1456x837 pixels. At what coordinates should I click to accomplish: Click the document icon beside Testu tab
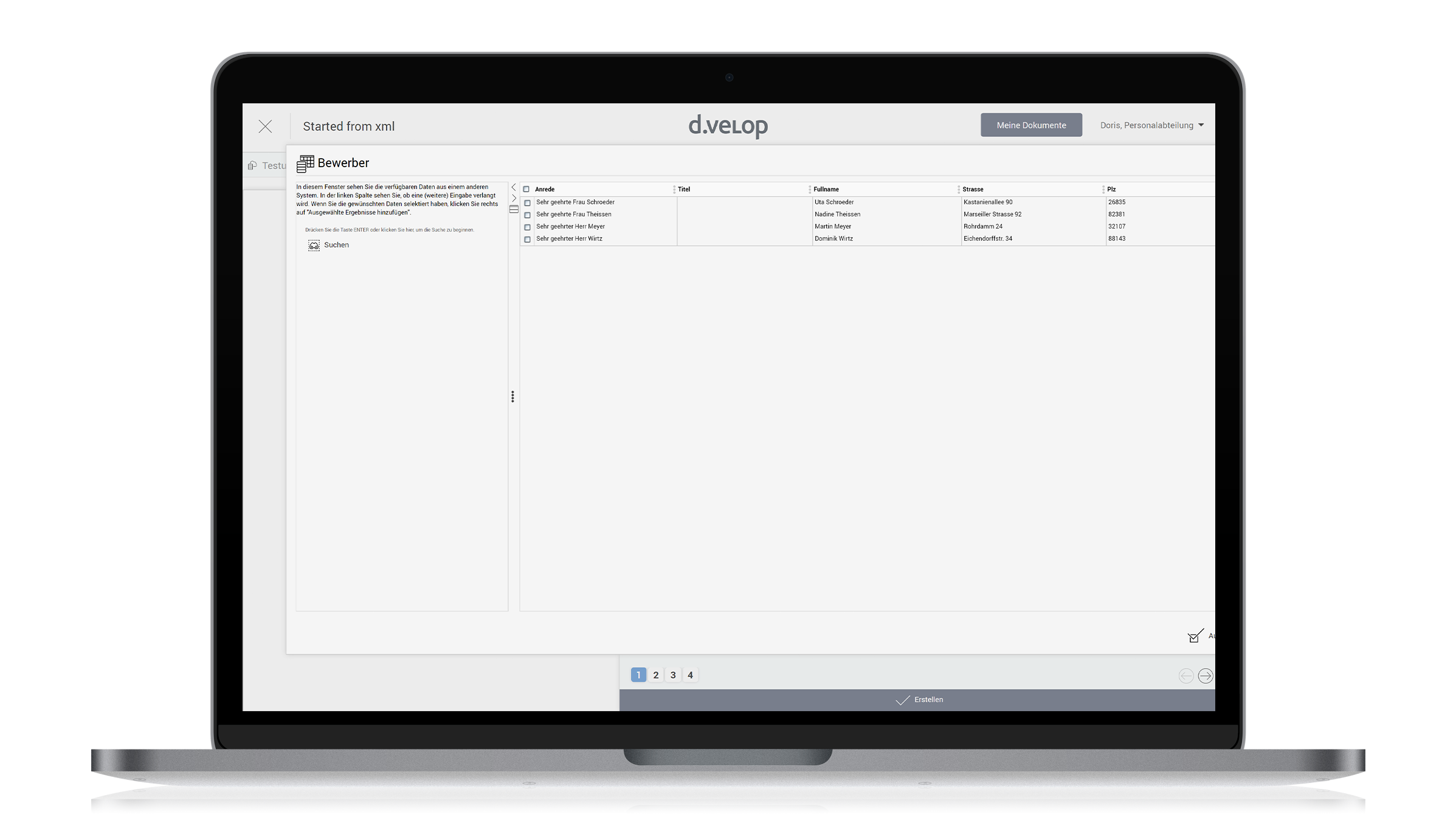(x=252, y=165)
